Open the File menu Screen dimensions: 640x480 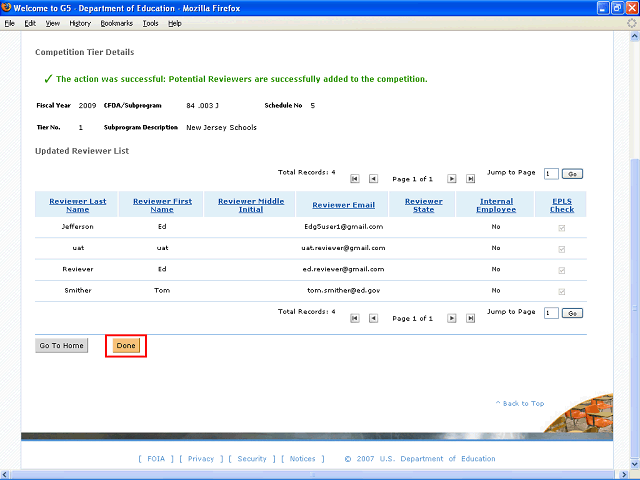(9, 23)
